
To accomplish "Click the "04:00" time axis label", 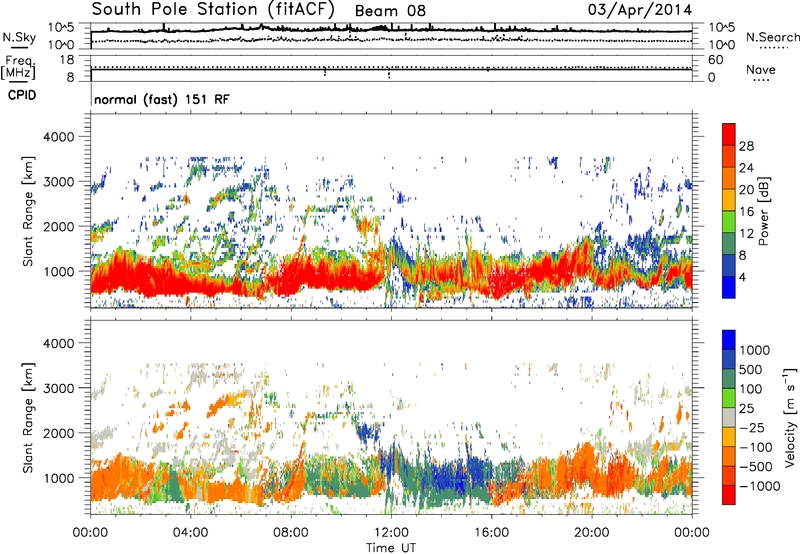I will pyautogui.click(x=190, y=533).
